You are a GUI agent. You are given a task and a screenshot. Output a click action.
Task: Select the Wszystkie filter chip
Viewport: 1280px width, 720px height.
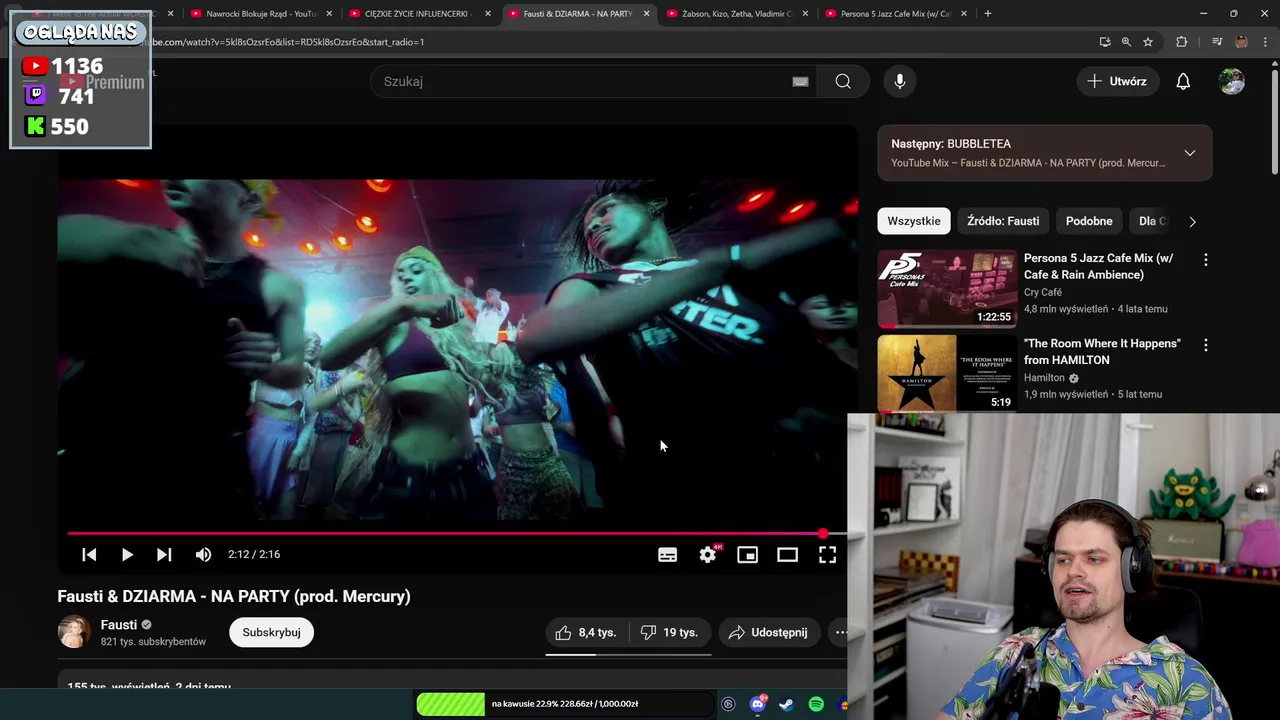click(x=914, y=221)
